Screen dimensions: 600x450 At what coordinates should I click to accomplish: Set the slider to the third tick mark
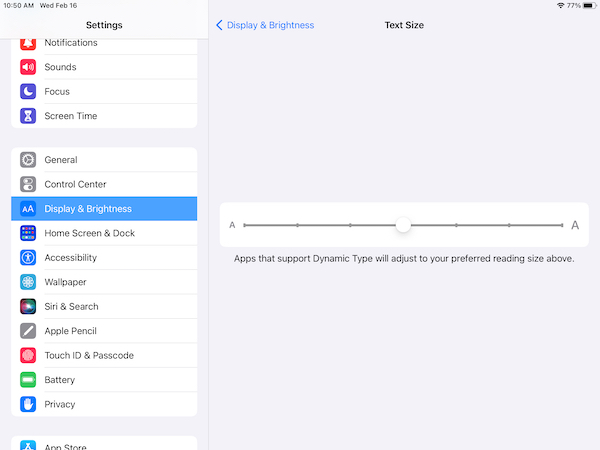click(x=350, y=225)
